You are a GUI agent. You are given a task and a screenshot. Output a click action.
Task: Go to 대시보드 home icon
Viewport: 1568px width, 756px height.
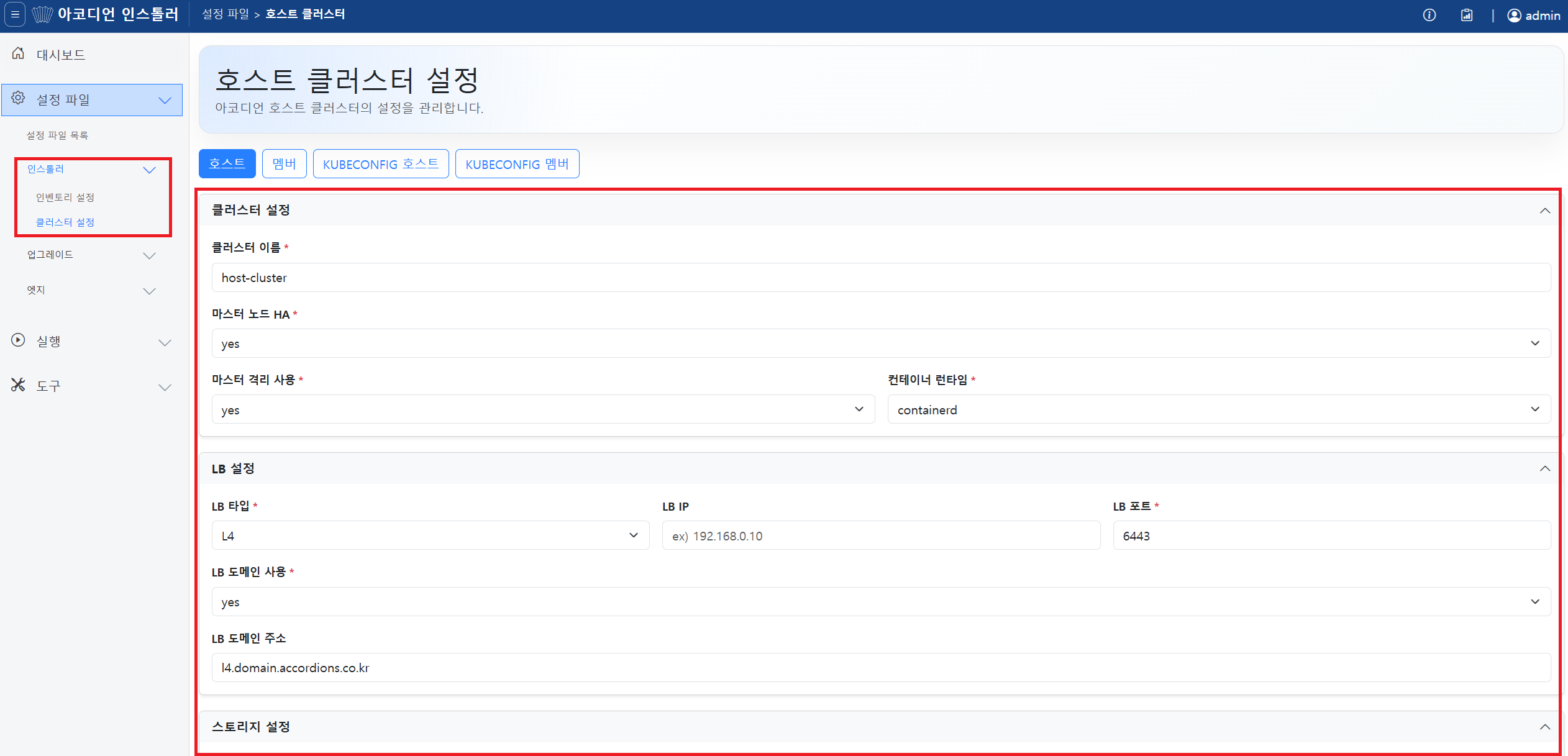19,54
